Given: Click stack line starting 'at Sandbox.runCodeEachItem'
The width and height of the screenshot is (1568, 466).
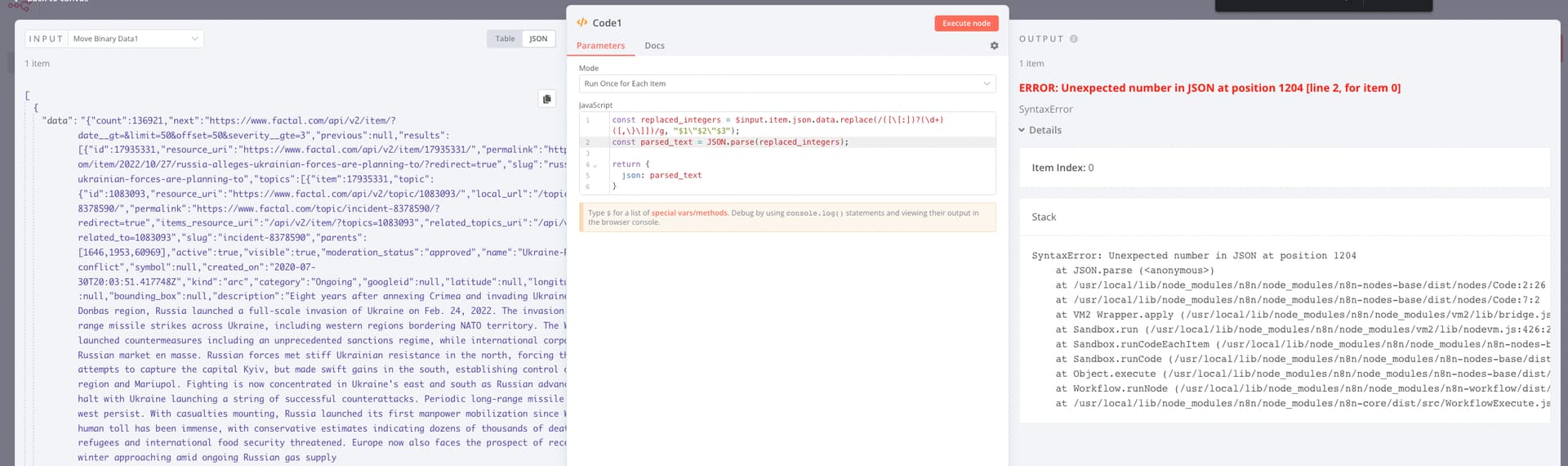Looking at the screenshot, I should tap(1303, 344).
